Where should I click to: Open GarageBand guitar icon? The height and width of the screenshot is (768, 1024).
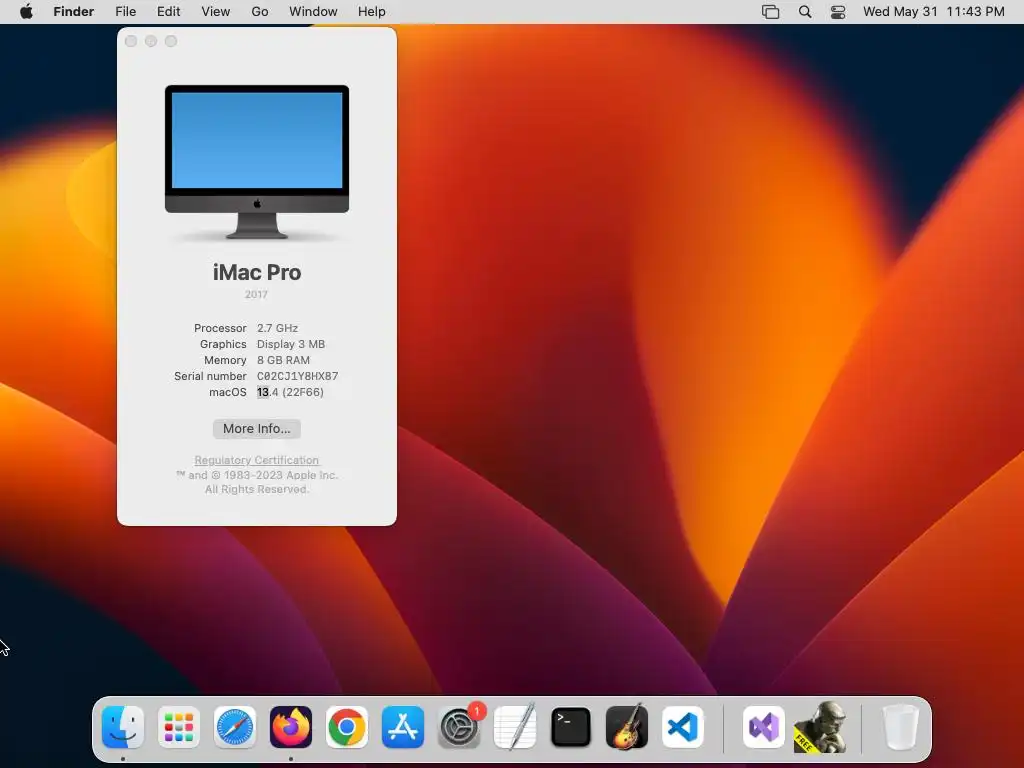coord(627,727)
